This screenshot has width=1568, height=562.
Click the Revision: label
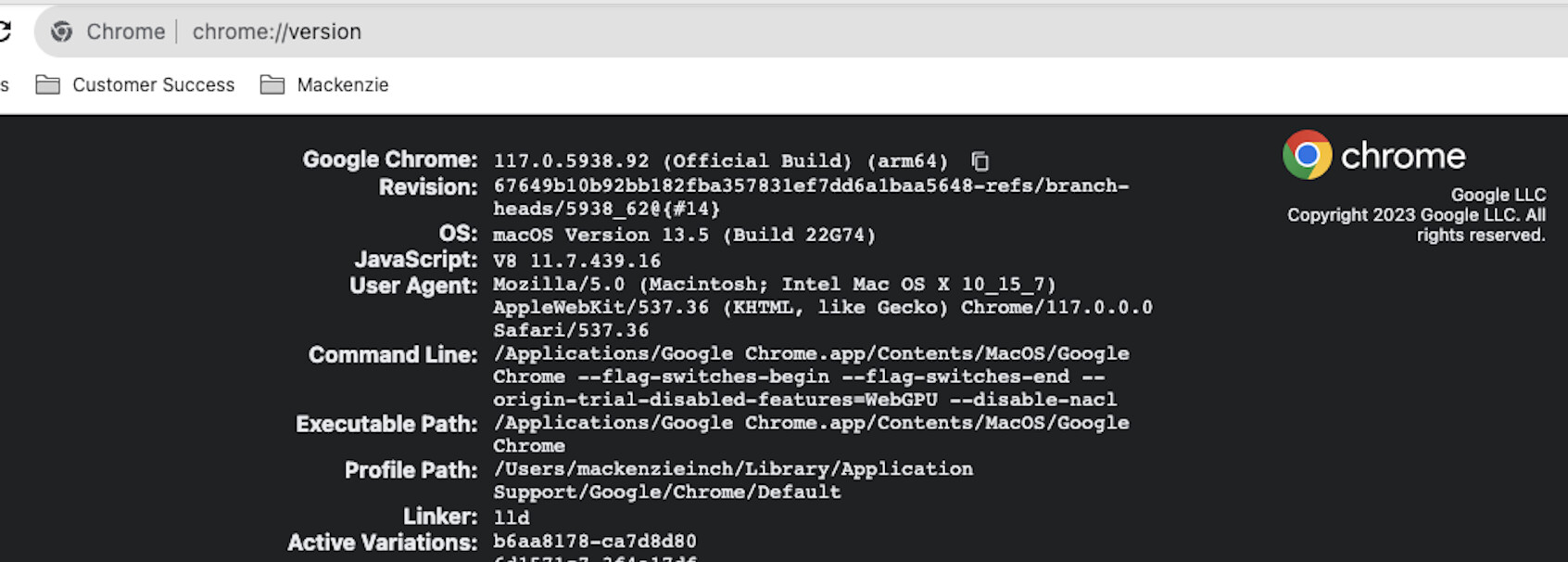coord(428,187)
